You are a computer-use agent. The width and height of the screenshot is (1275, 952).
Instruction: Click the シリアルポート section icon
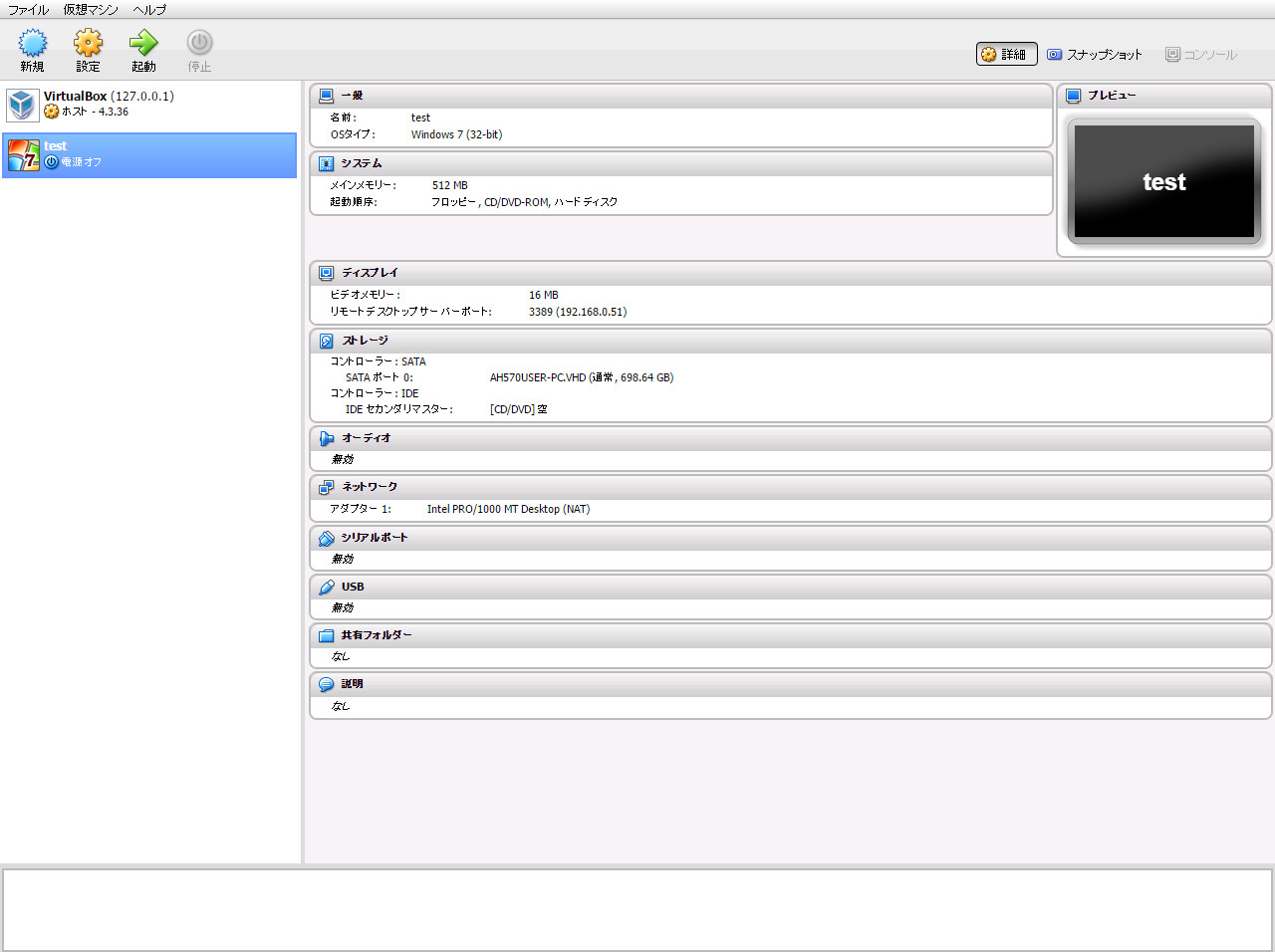pyautogui.click(x=326, y=538)
